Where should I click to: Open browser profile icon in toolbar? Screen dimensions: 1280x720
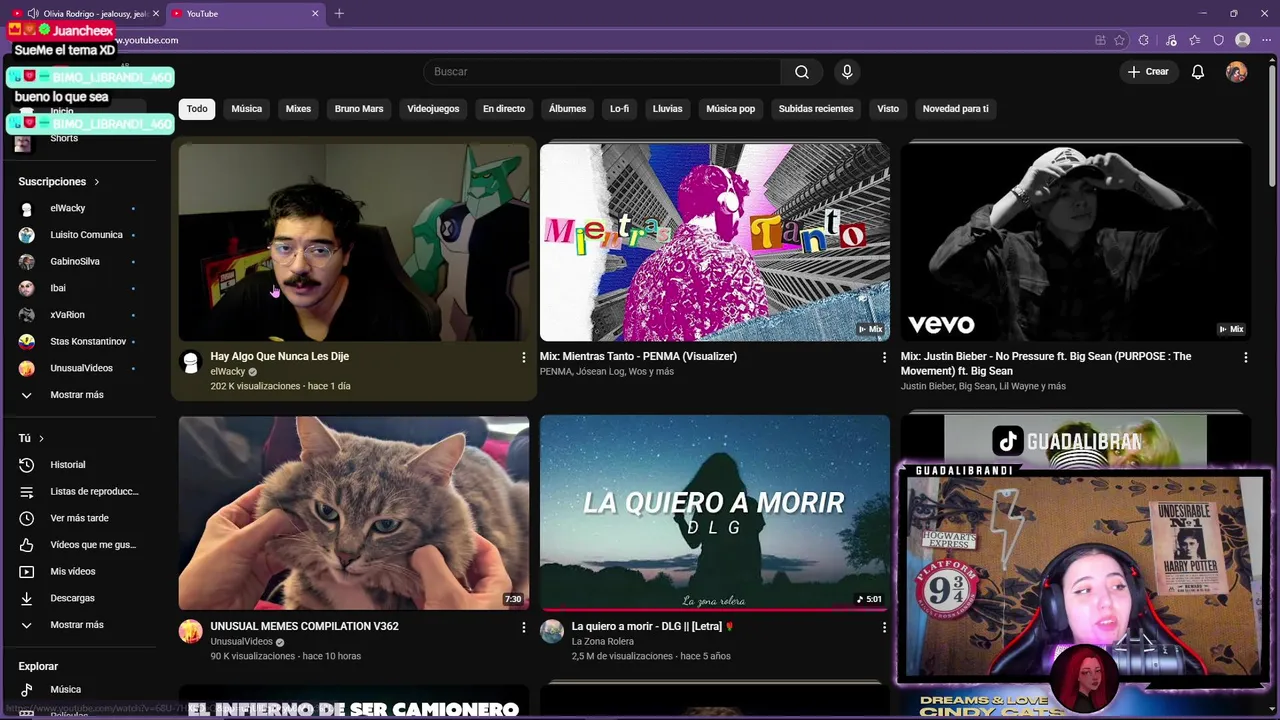coord(1243,40)
